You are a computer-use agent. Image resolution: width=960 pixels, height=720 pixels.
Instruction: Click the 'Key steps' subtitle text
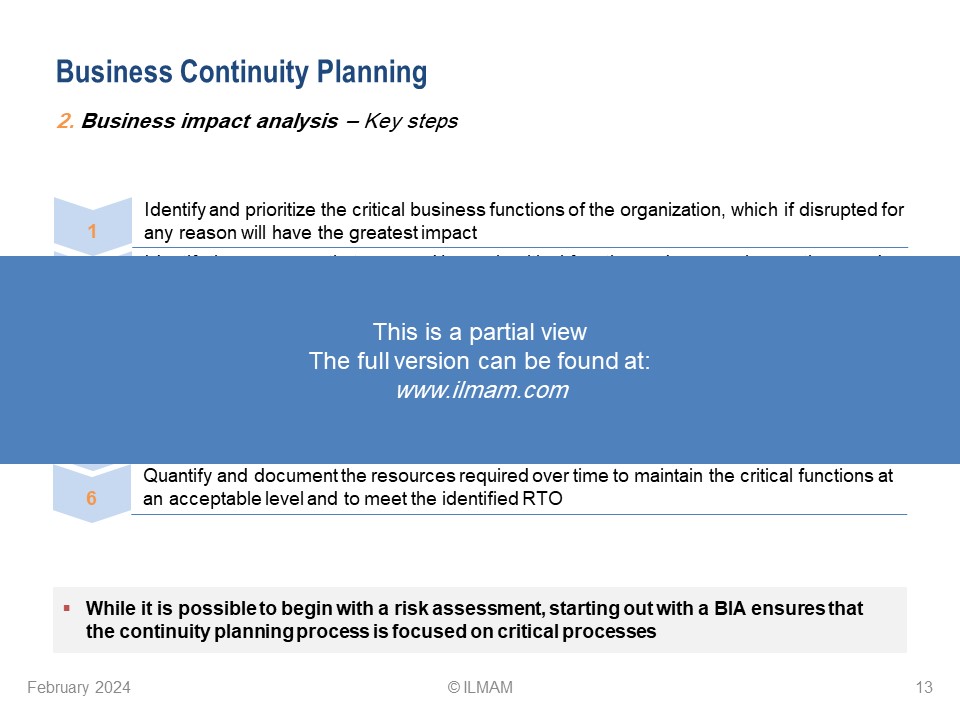[x=411, y=121]
